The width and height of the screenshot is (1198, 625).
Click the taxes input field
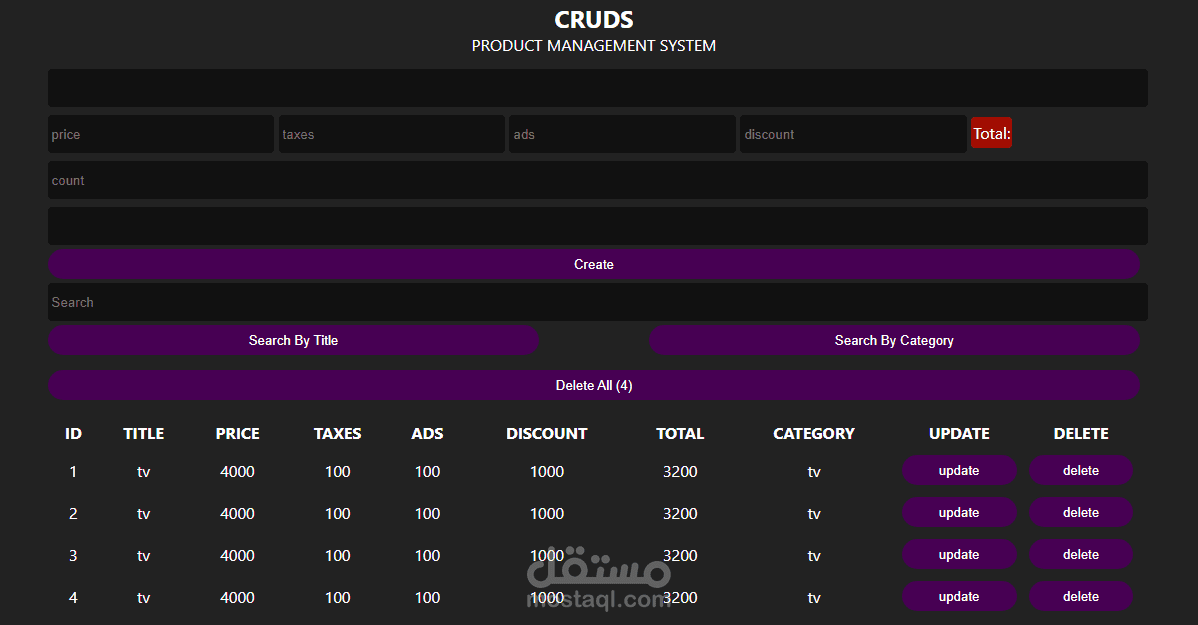(x=391, y=133)
